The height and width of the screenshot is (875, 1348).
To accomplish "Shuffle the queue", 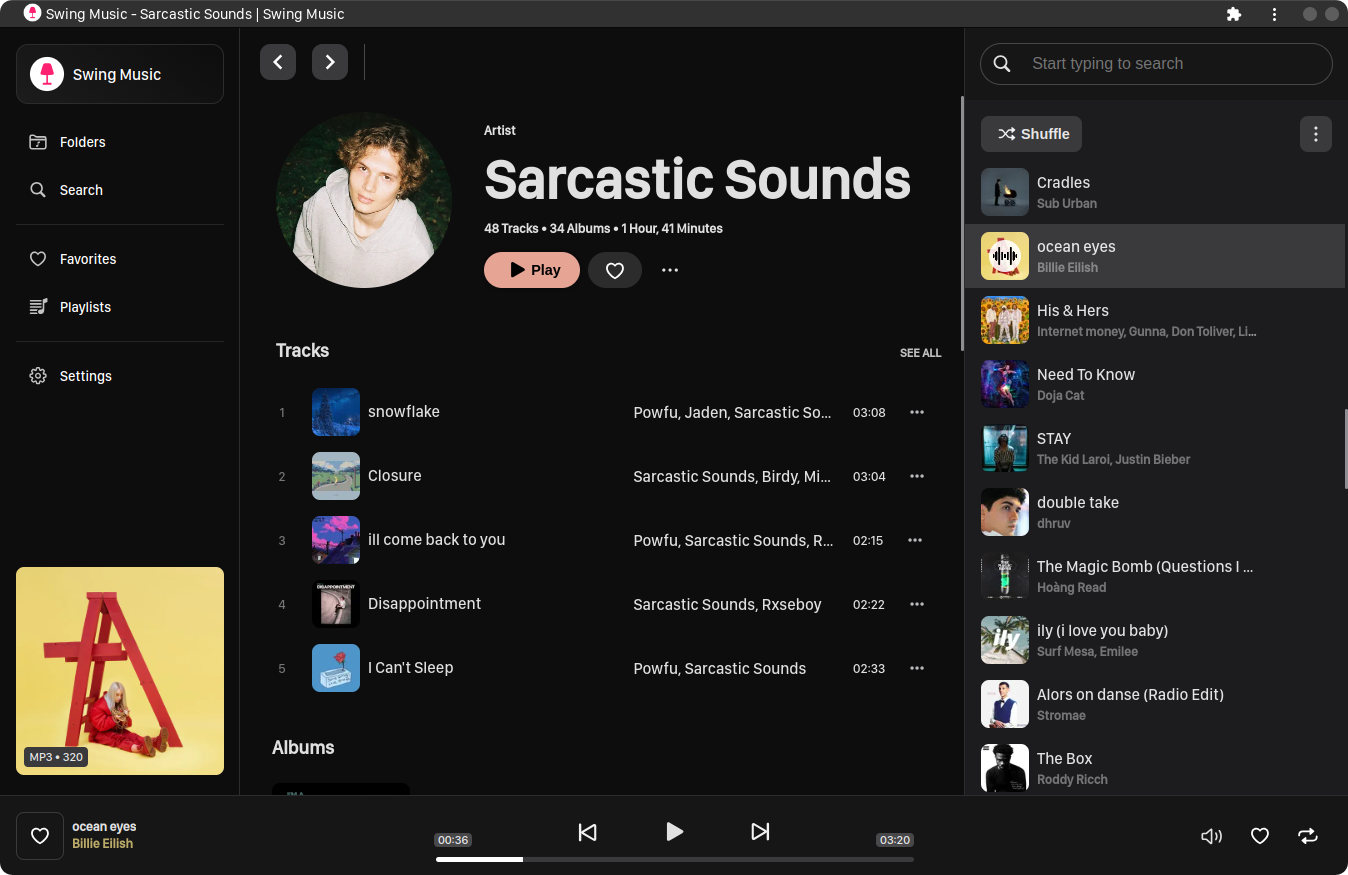I will pos(1031,134).
